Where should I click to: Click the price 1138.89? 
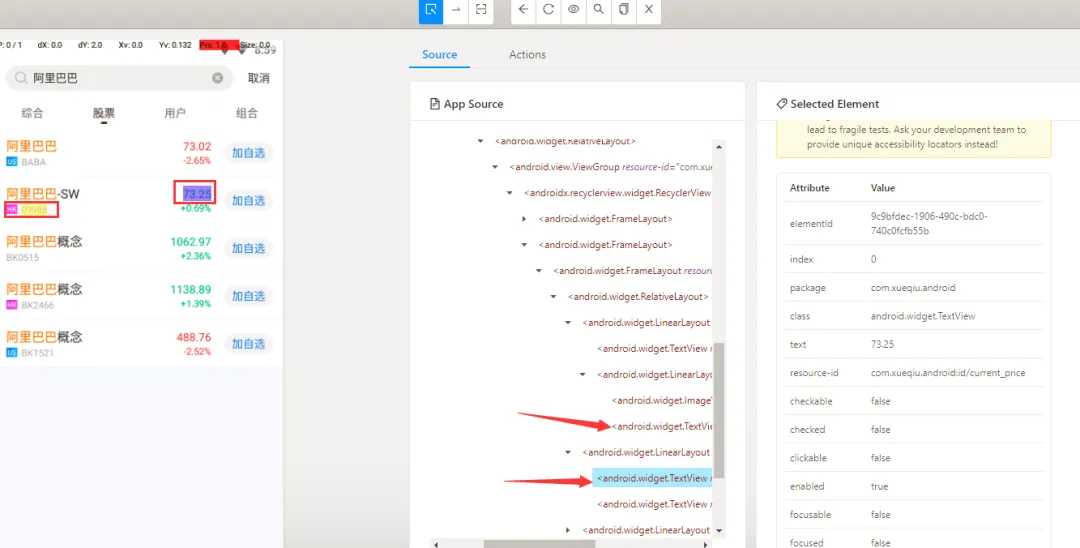pyautogui.click(x=191, y=290)
